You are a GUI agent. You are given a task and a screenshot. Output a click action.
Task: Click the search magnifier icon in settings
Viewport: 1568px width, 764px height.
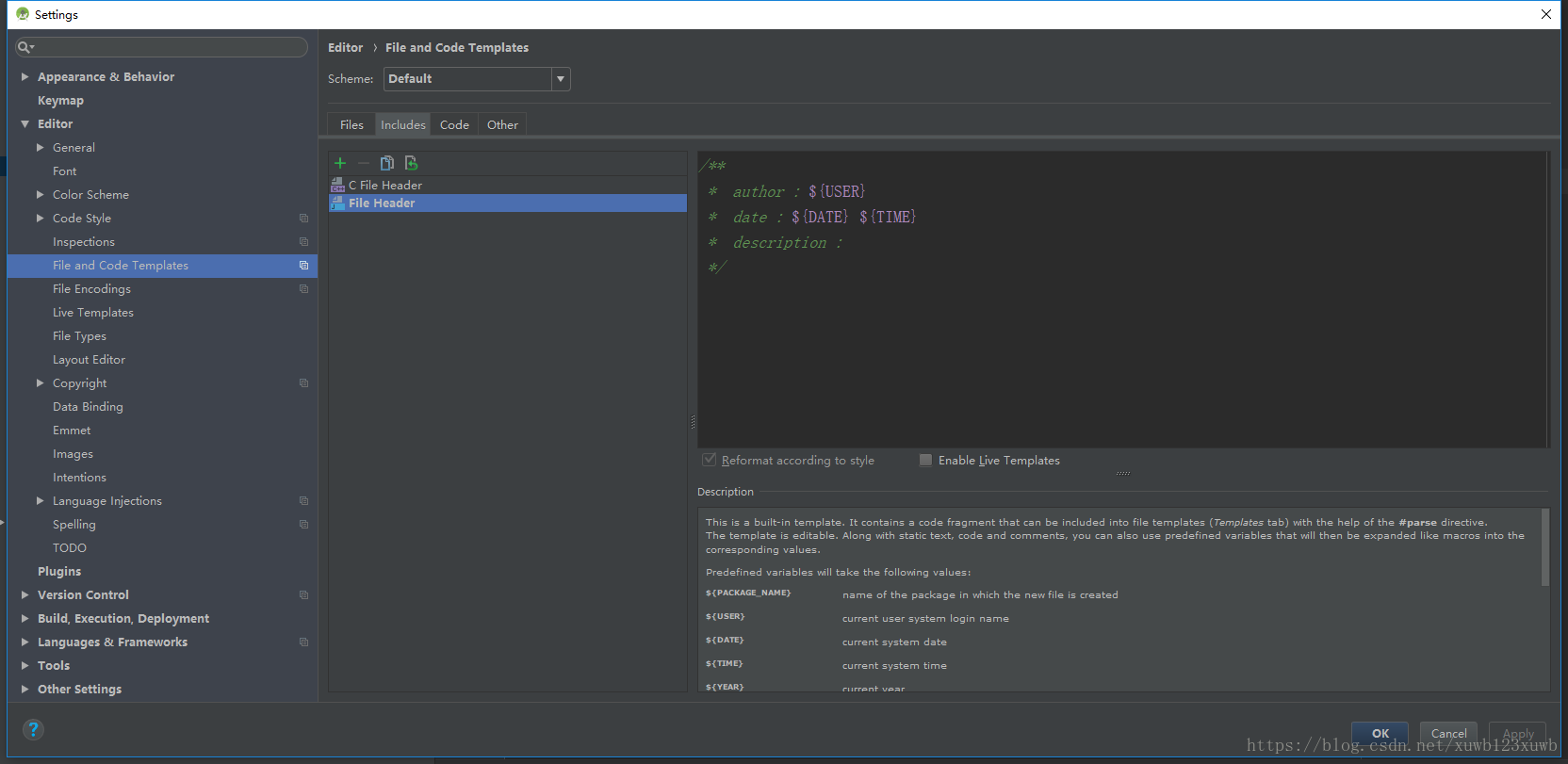click(x=25, y=47)
